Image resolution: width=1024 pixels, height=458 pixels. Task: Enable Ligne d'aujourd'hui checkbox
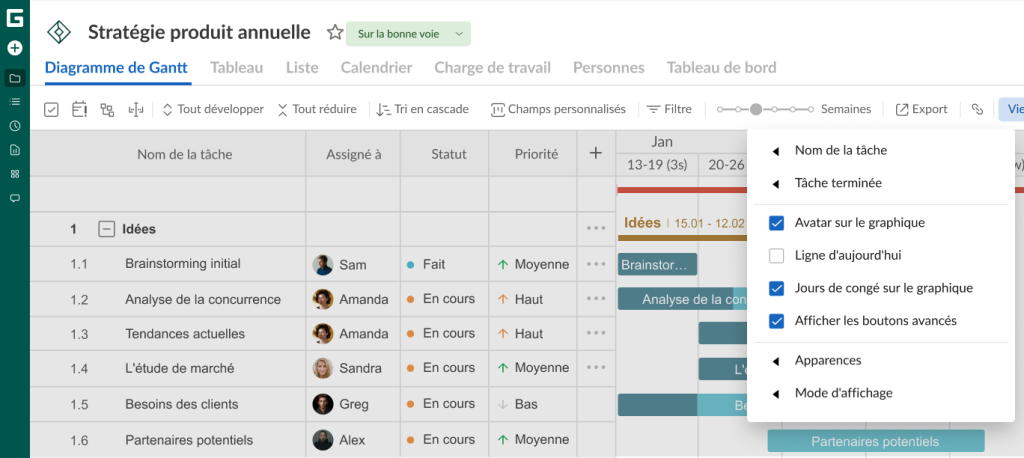pyautogui.click(x=776, y=255)
